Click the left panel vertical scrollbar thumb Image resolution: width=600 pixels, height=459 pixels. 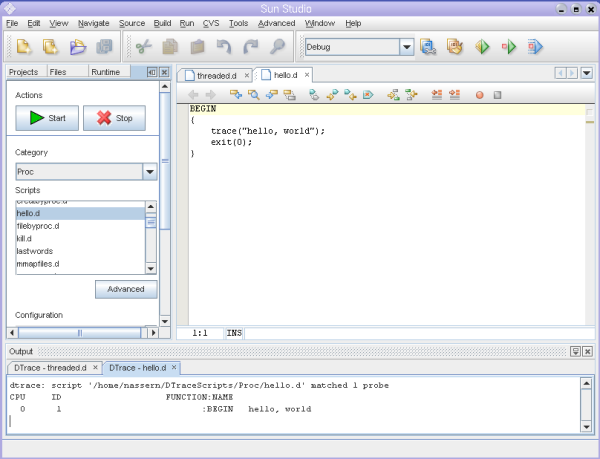point(165,161)
